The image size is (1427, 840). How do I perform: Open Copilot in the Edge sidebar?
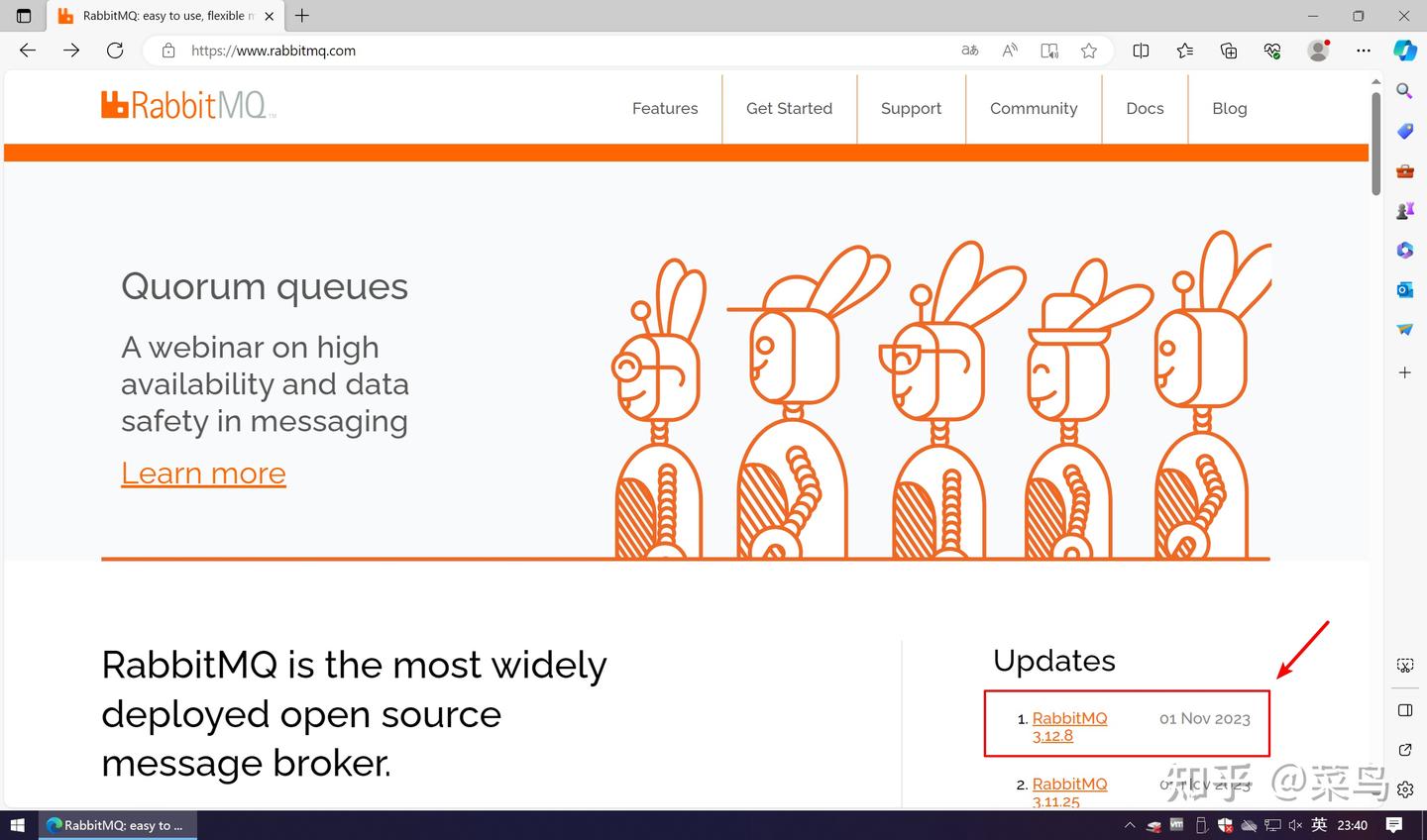pyautogui.click(x=1404, y=50)
